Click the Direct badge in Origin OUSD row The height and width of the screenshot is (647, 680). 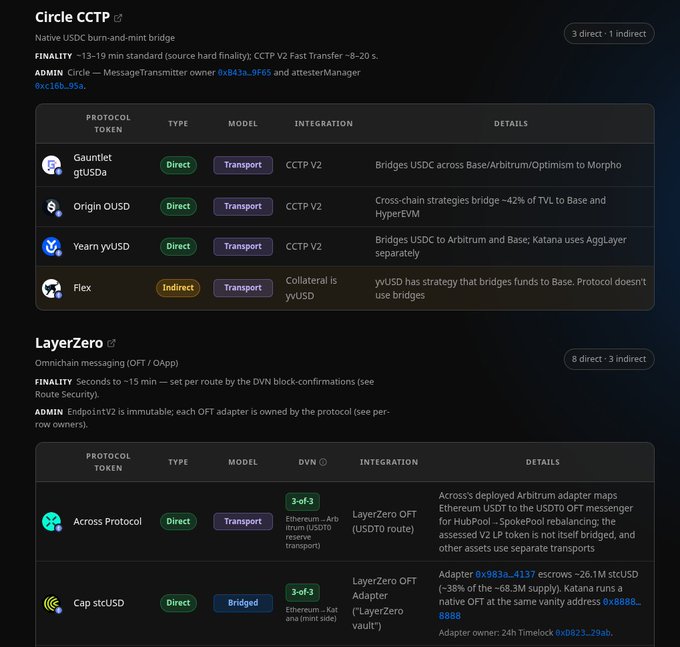pyautogui.click(x=178, y=206)
